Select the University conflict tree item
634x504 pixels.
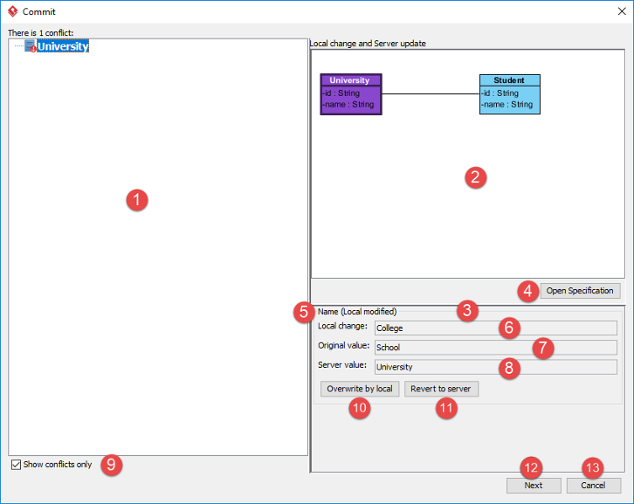click(63, 46)
